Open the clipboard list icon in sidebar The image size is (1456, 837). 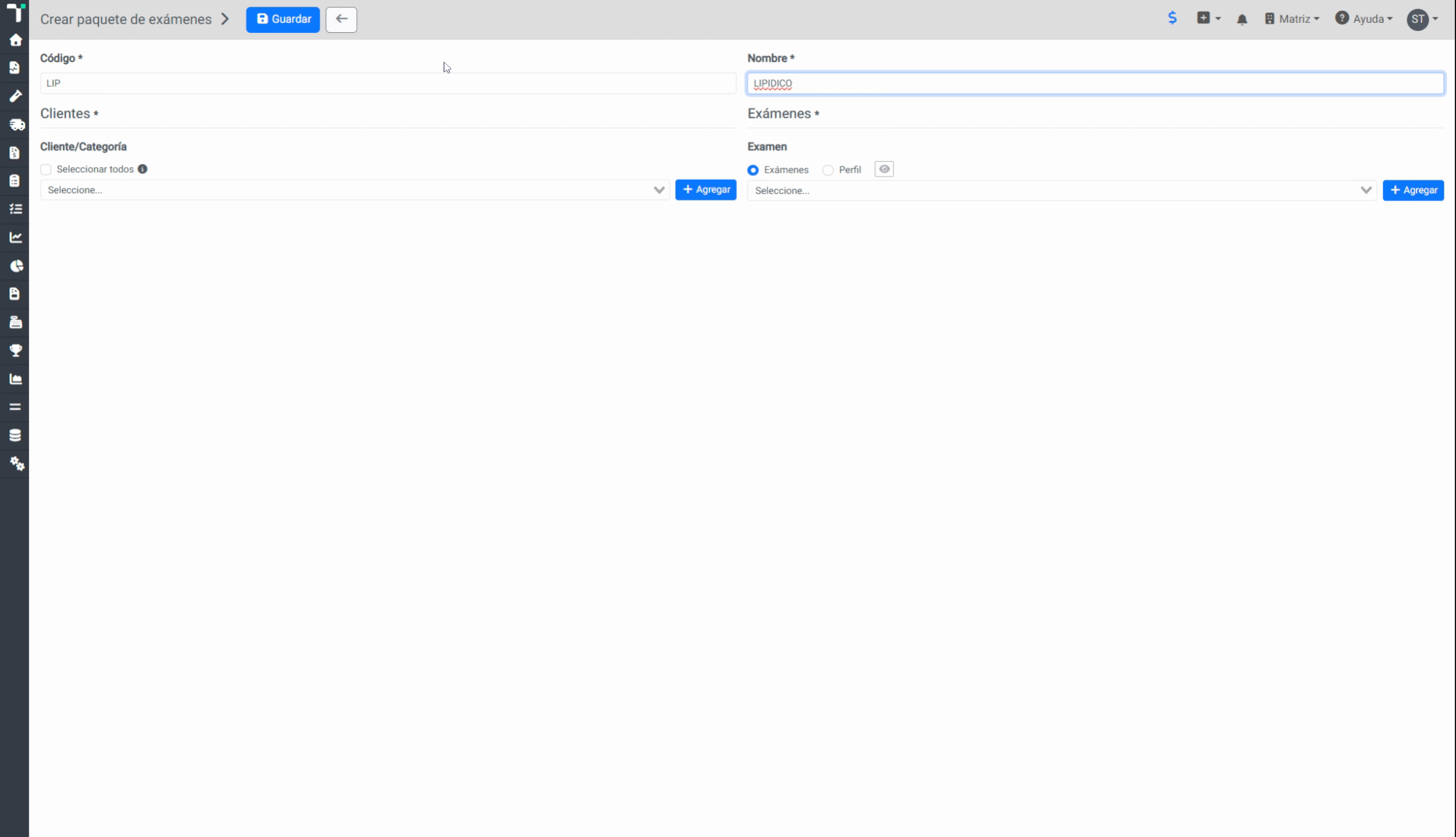15,180
